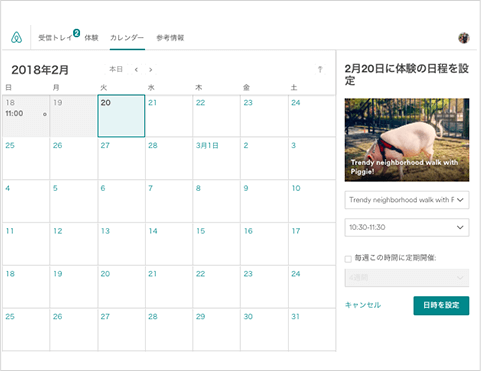The height and width of the screenshot is (371, 481).
Task: Go to next month with right chevron
Action: (151, 70)
